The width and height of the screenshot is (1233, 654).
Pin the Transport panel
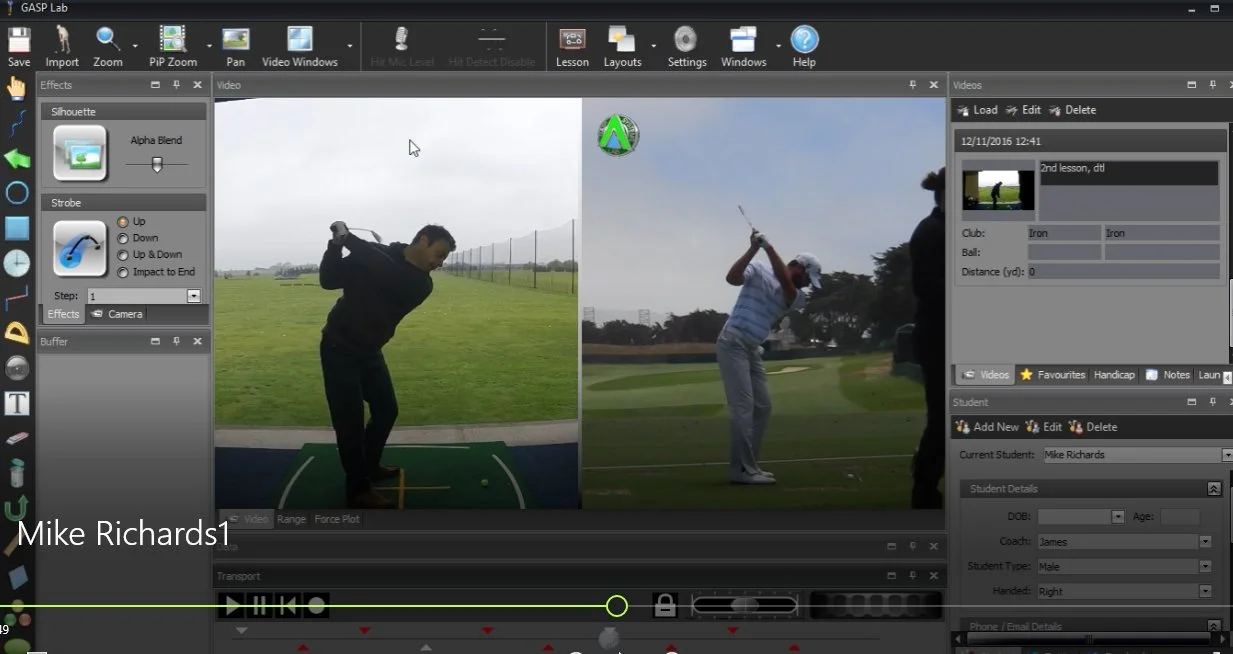[x=913, y=576]
